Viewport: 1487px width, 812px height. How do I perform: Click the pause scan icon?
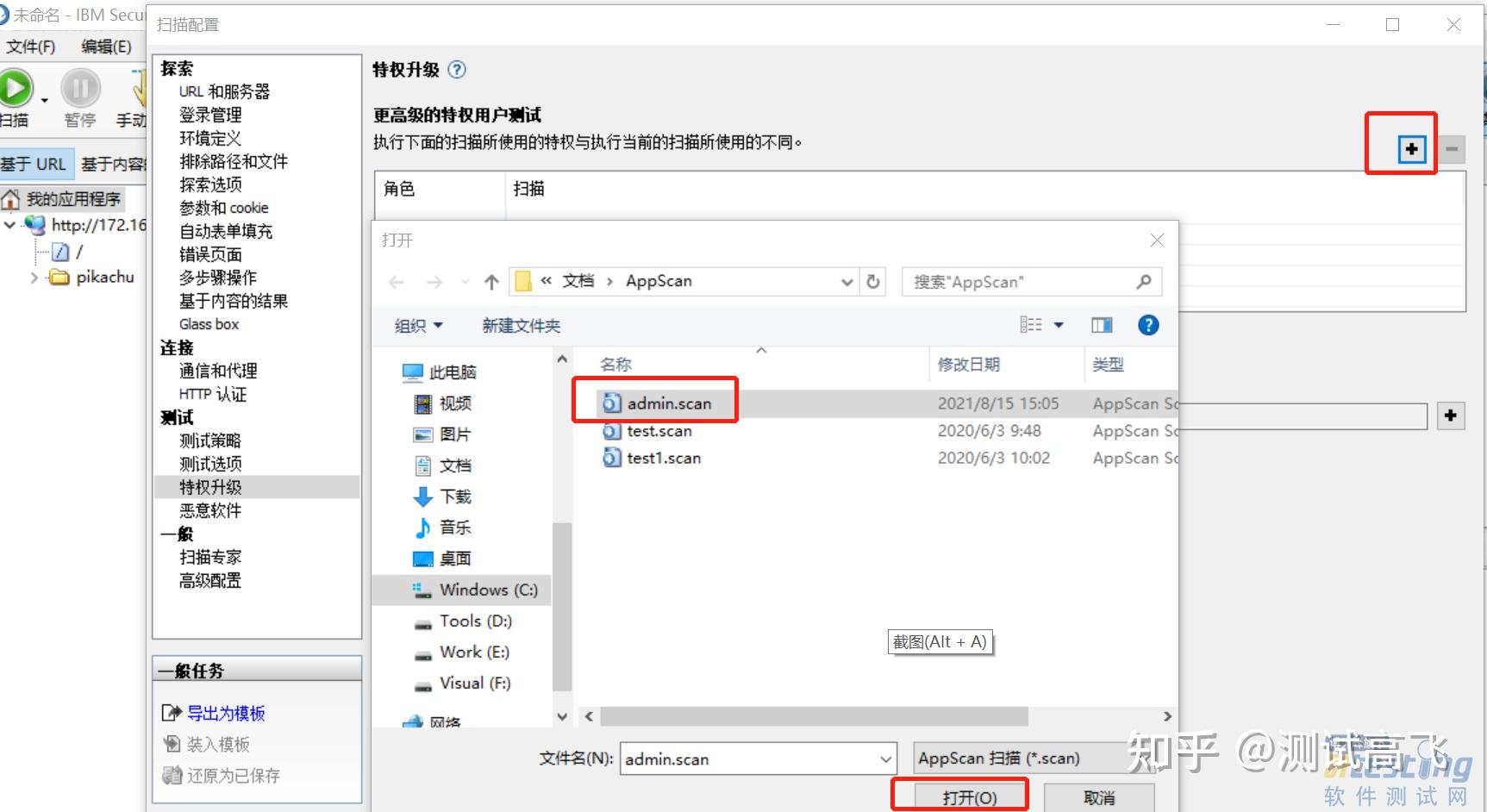(x=80, y=88)
